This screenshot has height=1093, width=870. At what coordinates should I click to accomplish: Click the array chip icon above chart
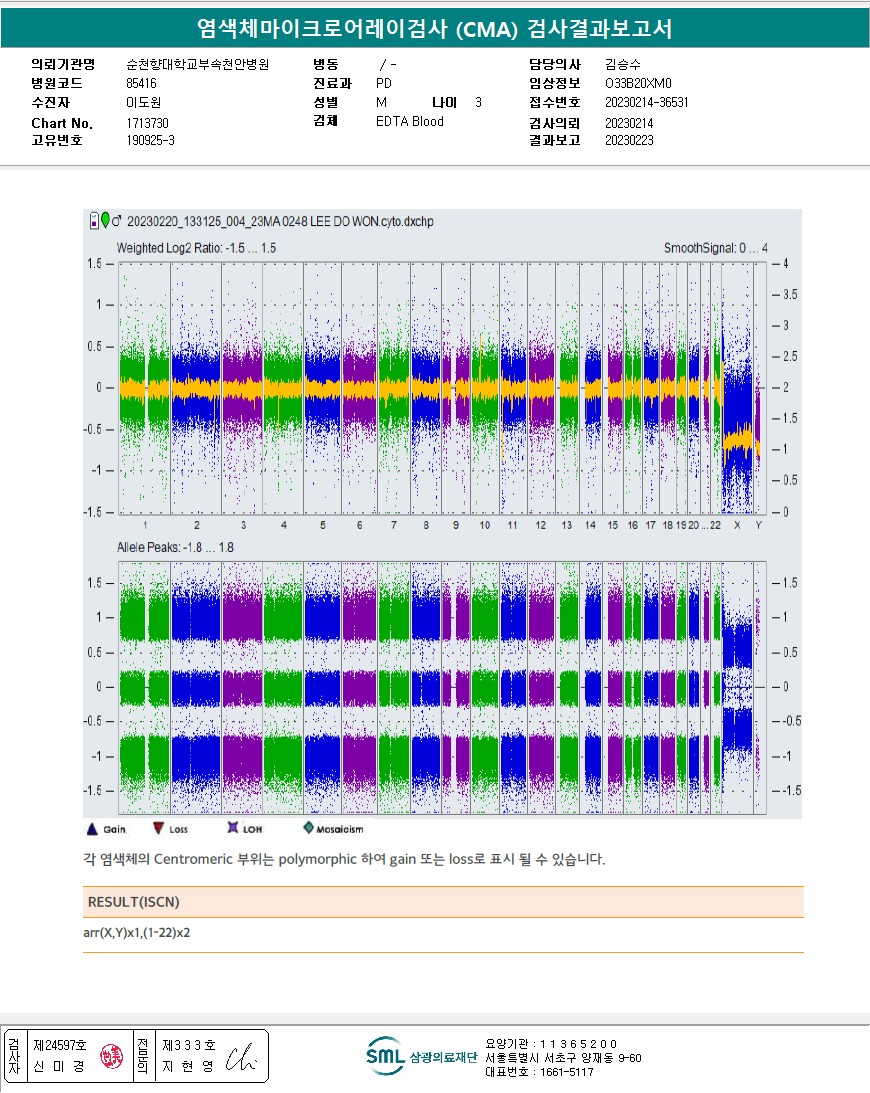click(x=94, y=220)
